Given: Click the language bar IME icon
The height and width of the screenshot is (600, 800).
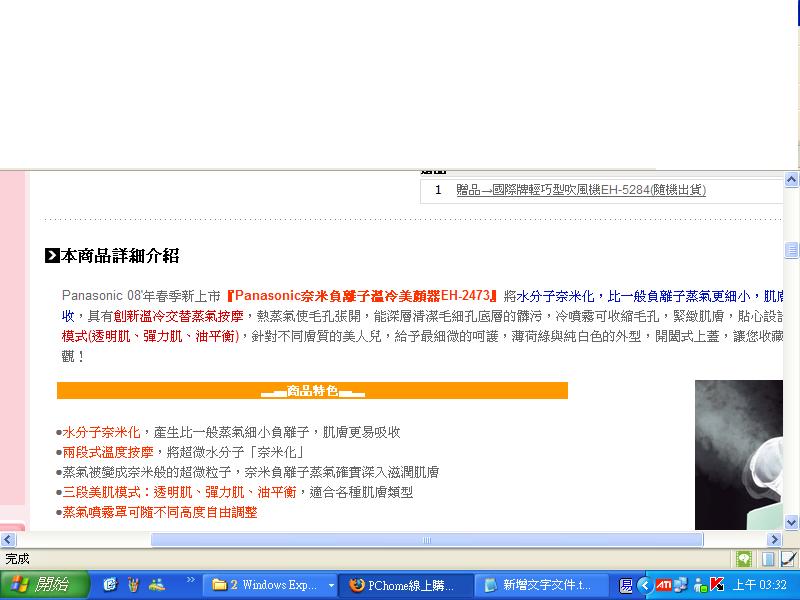Looking at the screenshot, I should [x=626, y=585].
